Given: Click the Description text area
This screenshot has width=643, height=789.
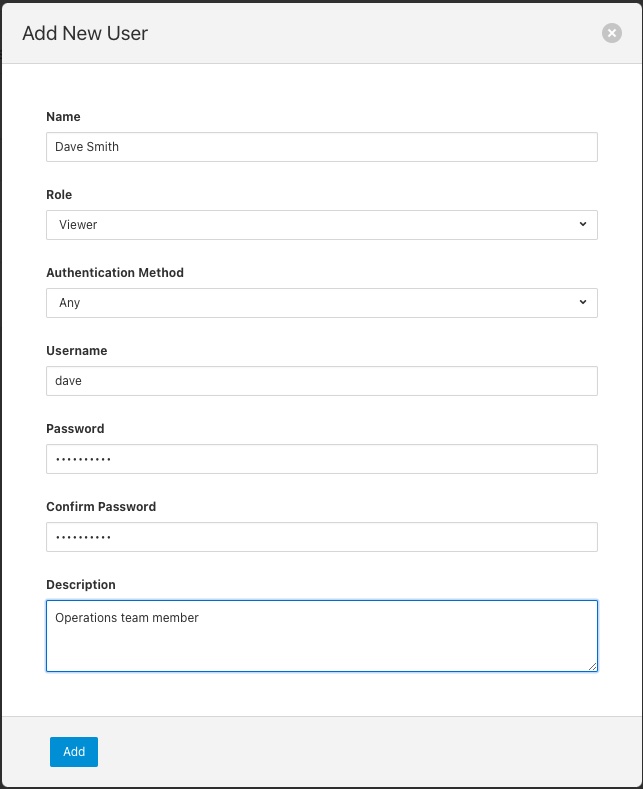Looking at the screenshot, I should (x=321, y=636).
